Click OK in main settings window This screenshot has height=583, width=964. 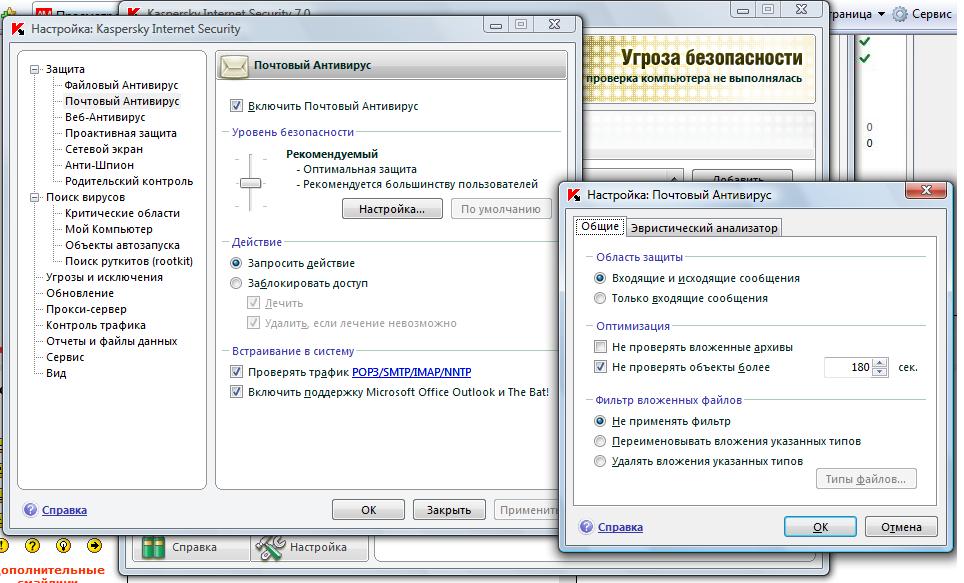click(x=368, y=510)
